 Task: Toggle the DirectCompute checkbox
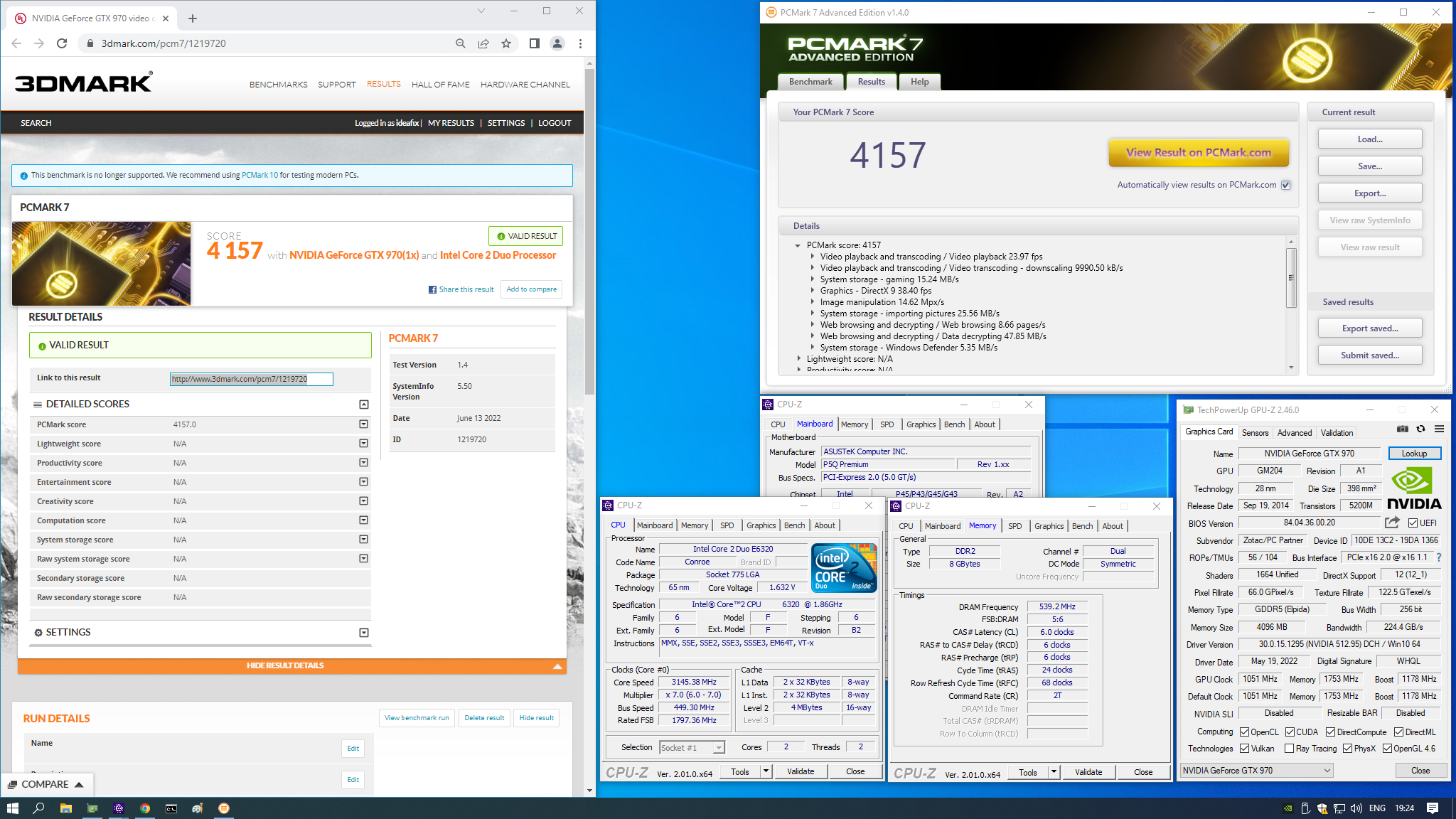click(x=1330, y=732)
